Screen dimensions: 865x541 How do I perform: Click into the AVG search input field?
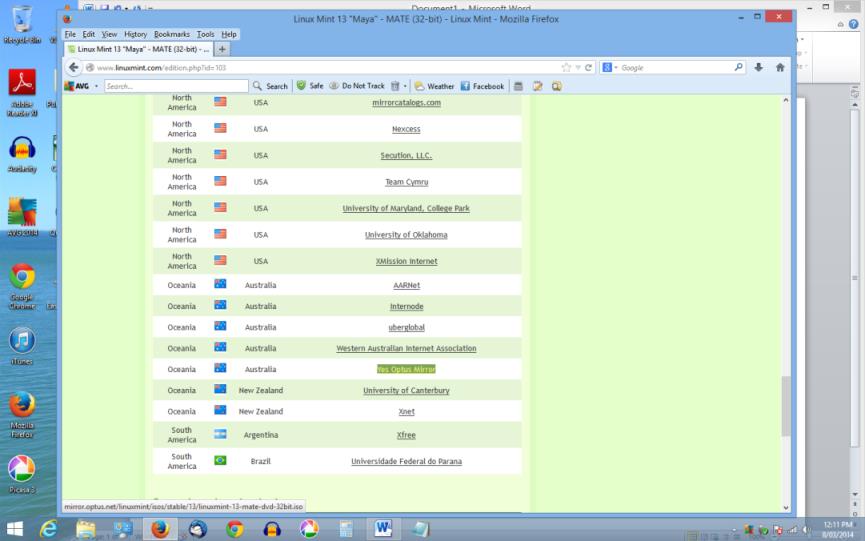coord(176,86)
